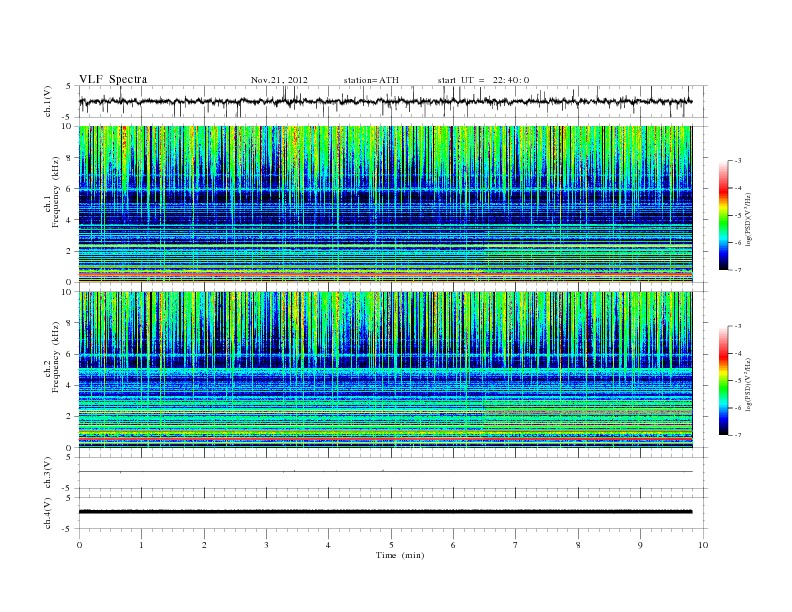Click the ch.1 voltage waveform trace
The height and width of the screenshot is (612, 792).
pyautogui.click(x=385, y=101)
